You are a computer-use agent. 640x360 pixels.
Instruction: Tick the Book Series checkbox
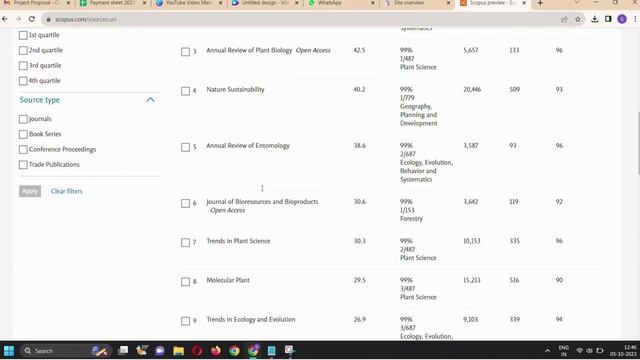[23, 134]
